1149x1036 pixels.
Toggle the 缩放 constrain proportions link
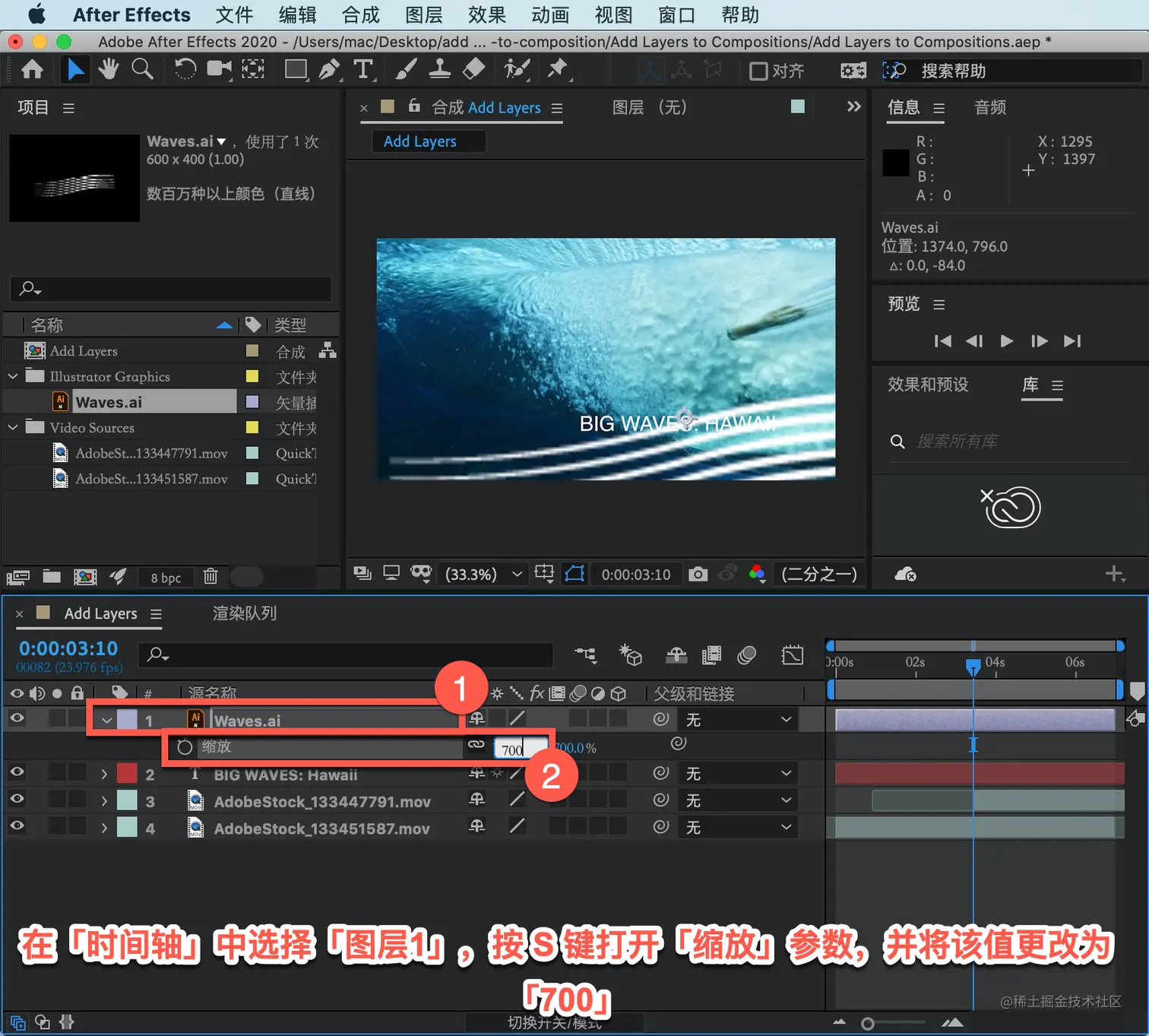point(476,745)
